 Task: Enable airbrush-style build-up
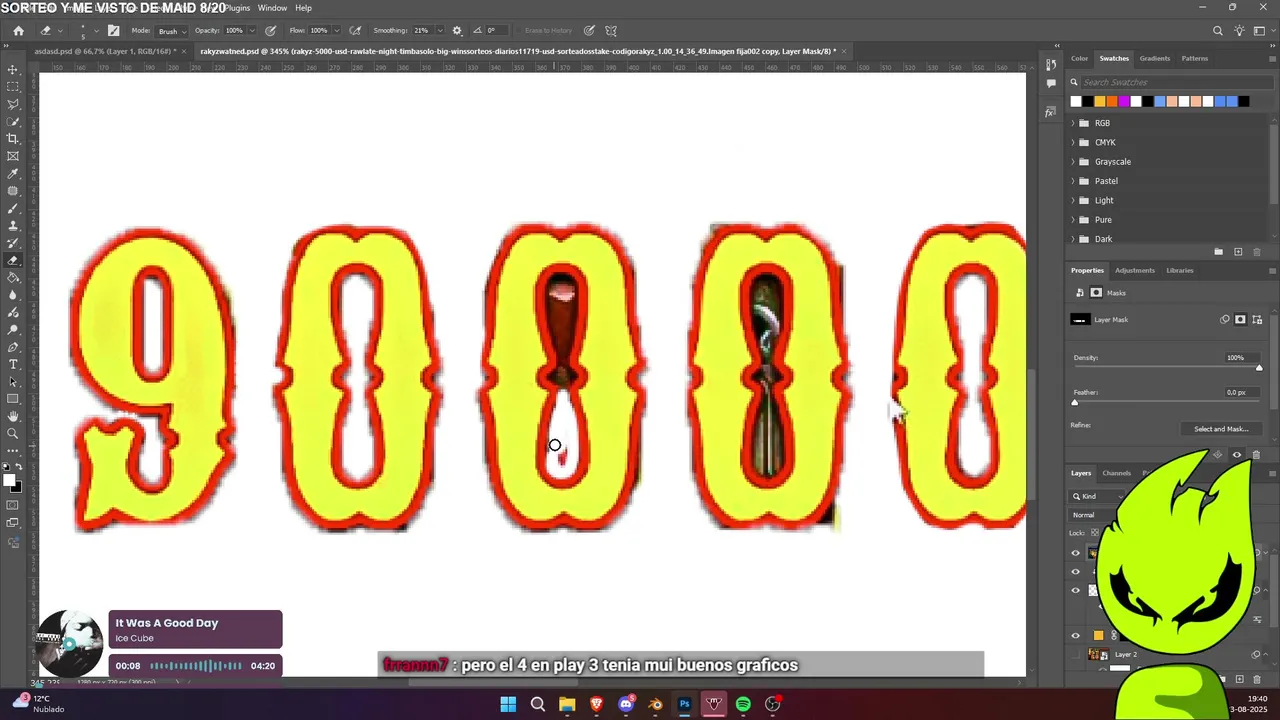pos(354,31)
